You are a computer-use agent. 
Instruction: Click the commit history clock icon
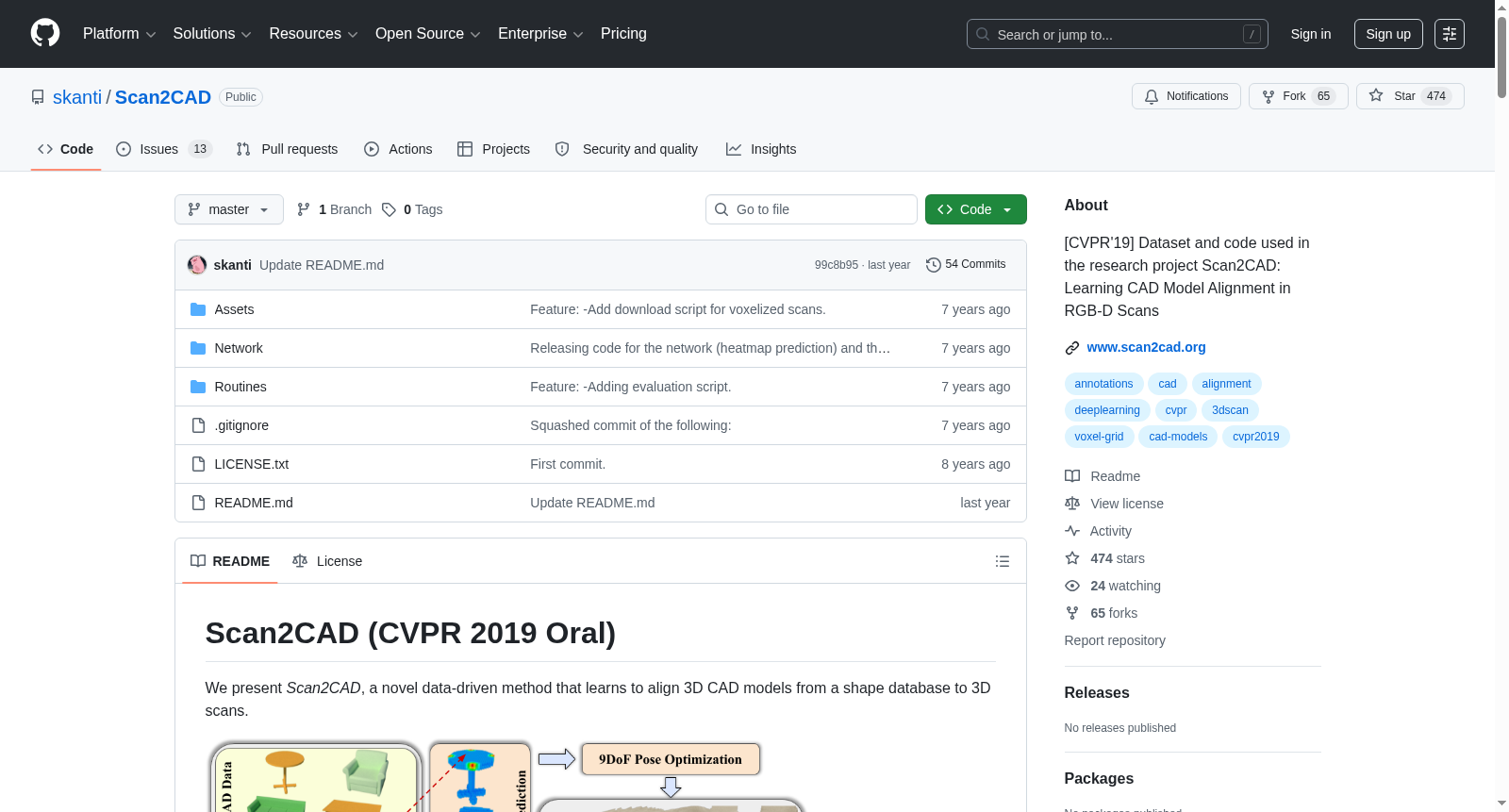coord(934,265)
